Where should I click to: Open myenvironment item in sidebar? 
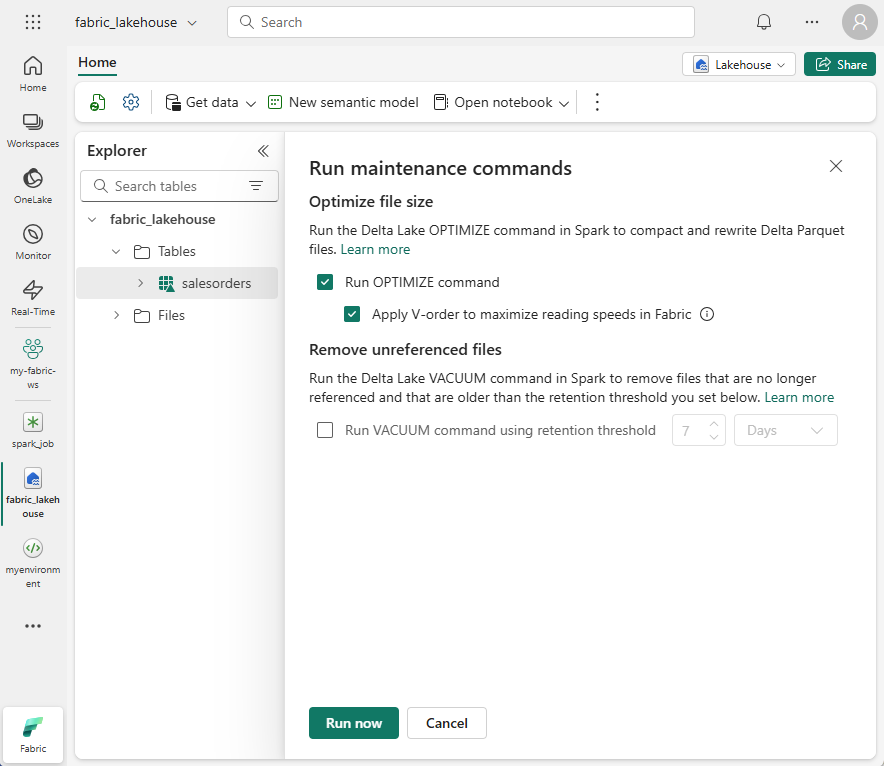pyautogui.click(x=33, y=563)
